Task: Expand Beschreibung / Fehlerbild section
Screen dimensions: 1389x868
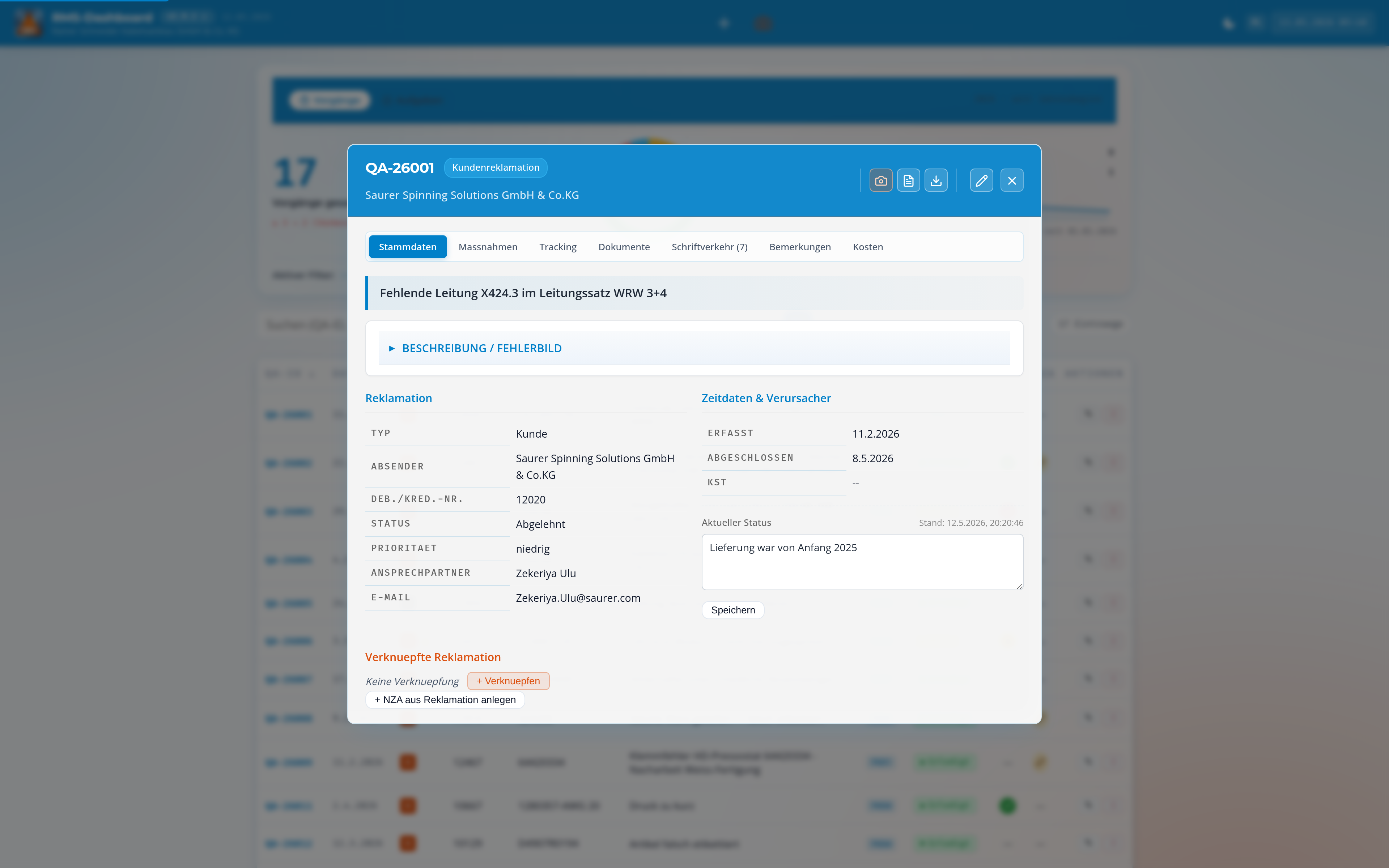Action: click(694, 348)
